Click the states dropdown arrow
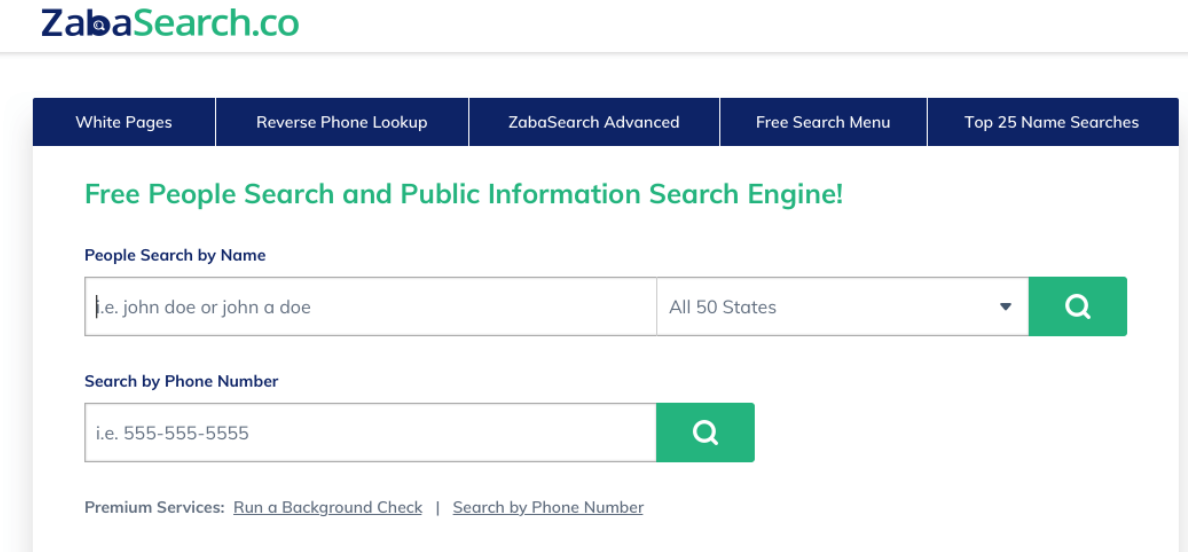Screen dimensions: 1188x552 click(x=1006, y=307)
